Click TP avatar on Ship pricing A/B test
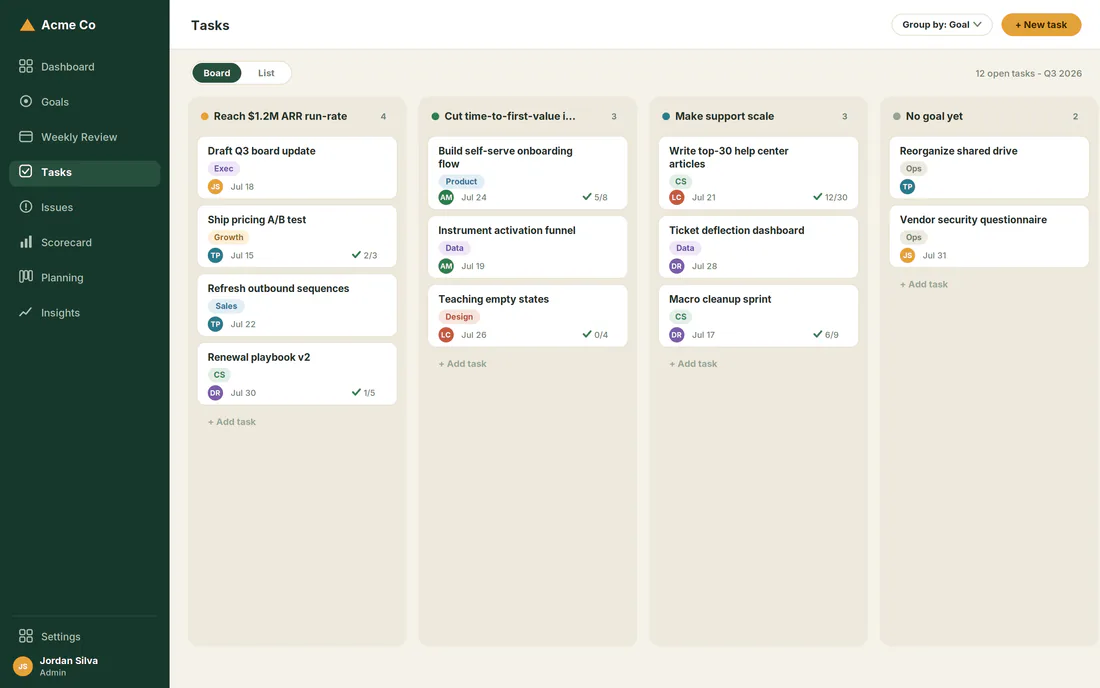The width and height of the screenshot is (1100, 688). pos(215,255)
